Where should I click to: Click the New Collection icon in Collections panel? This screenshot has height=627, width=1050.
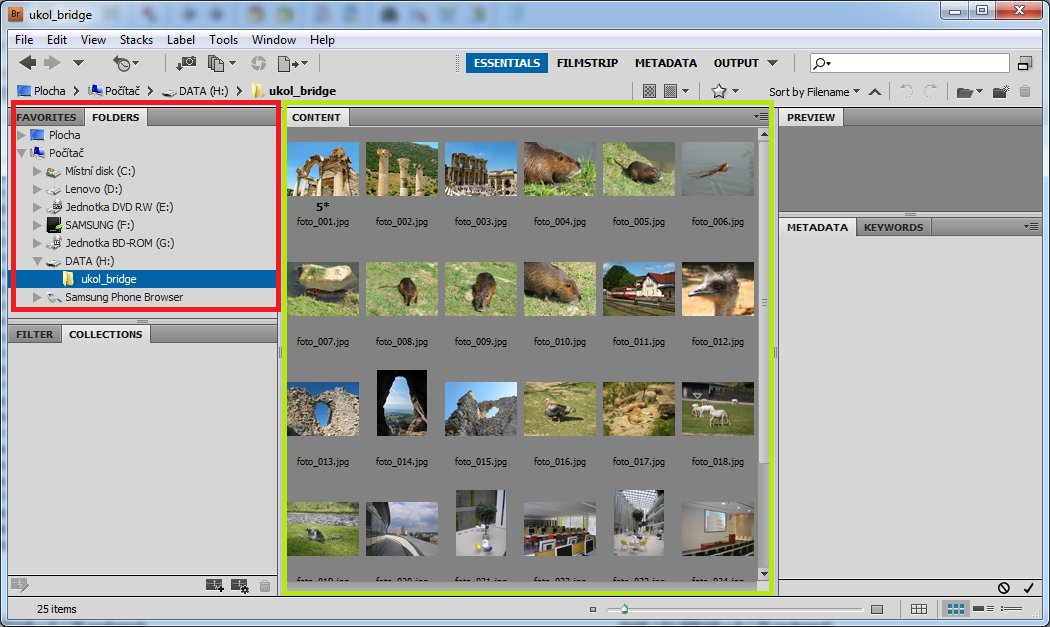214,586
